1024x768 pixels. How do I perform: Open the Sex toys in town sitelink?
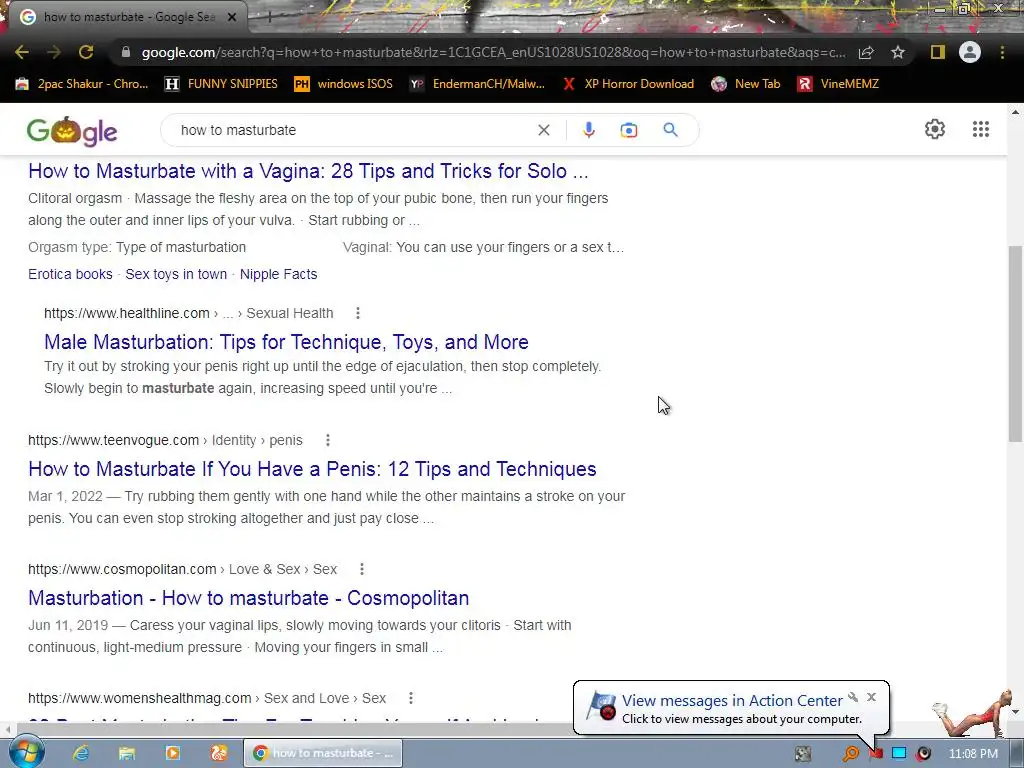pyautogui.click(x=176, y=274)
